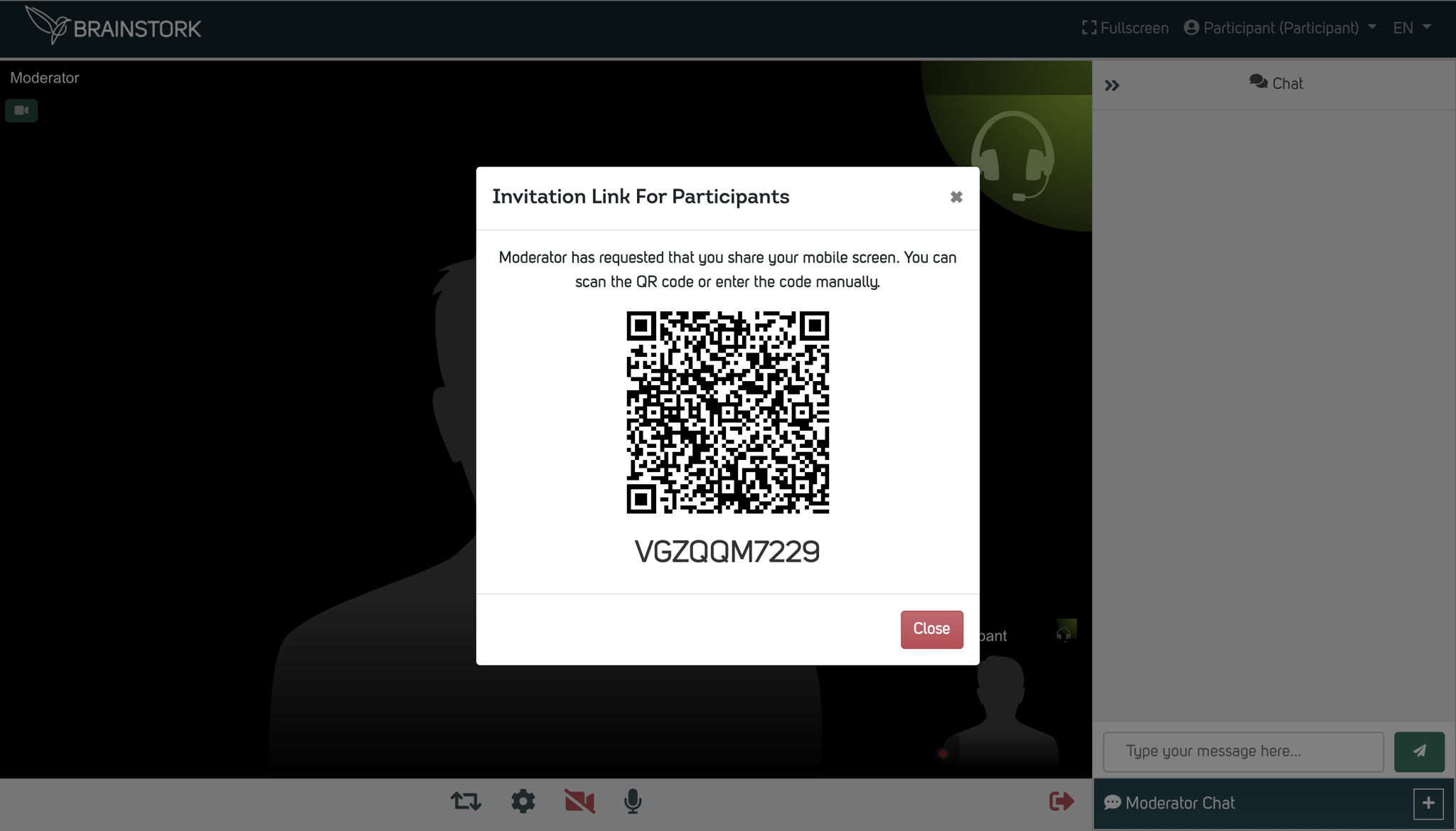Viewport: 1456px width, 831px height.
Task: Click the Moderator label
Action: (44, 77)
